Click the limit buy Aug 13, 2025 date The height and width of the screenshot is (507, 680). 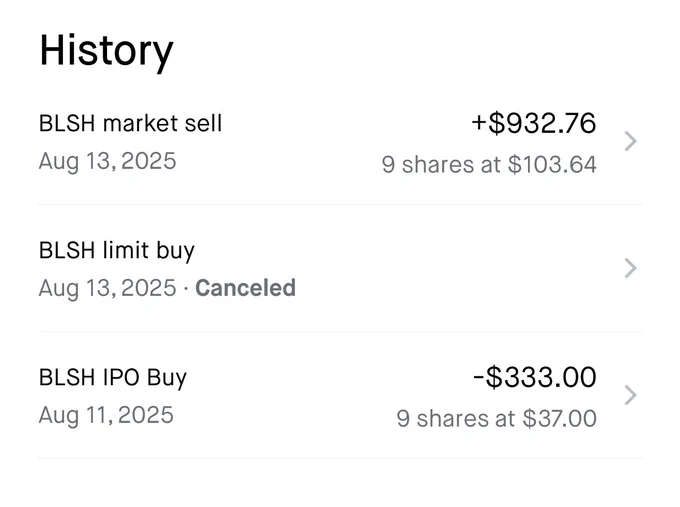click(108, 288)
